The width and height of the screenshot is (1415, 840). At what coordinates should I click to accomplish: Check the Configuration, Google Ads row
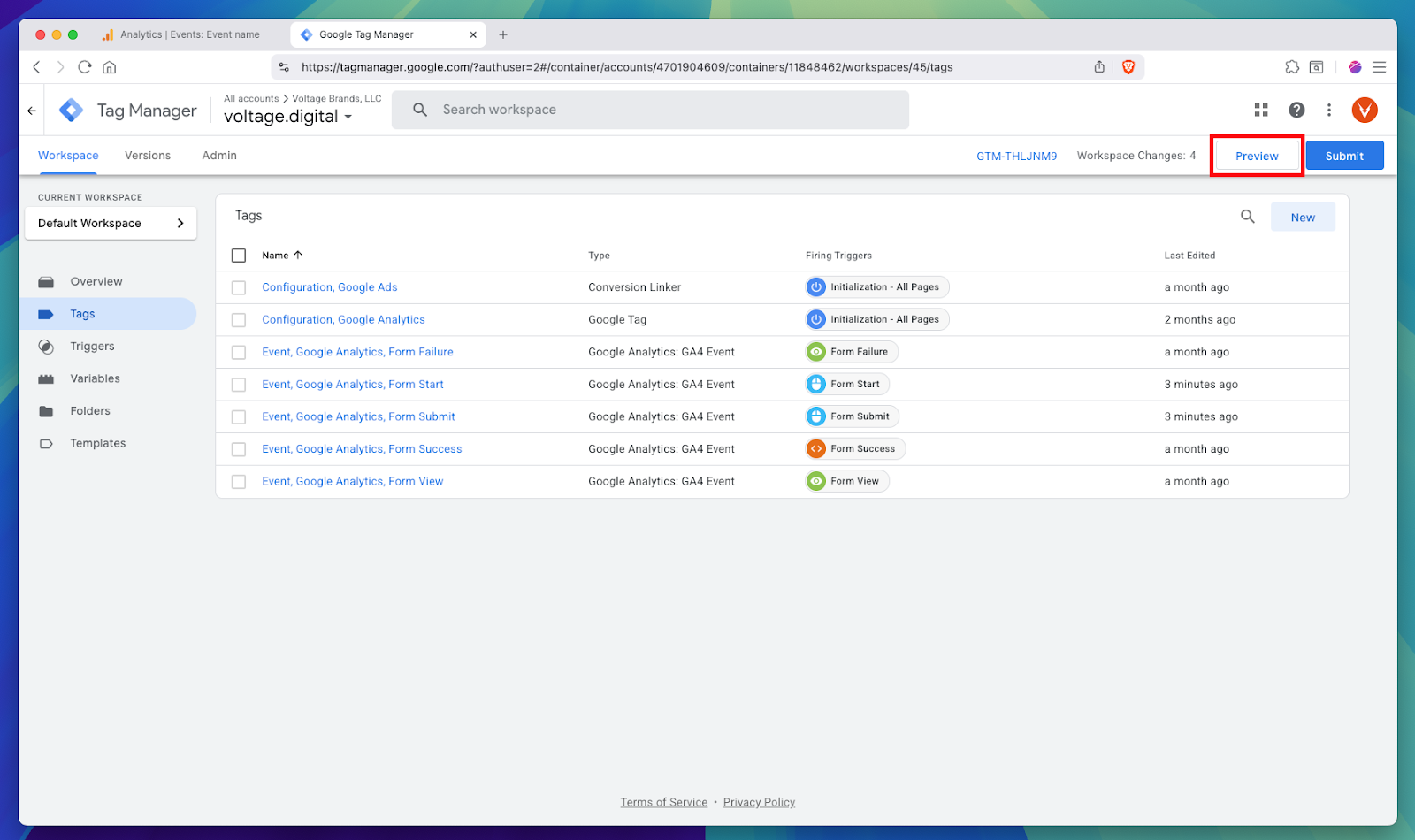[x=239, y=287]
